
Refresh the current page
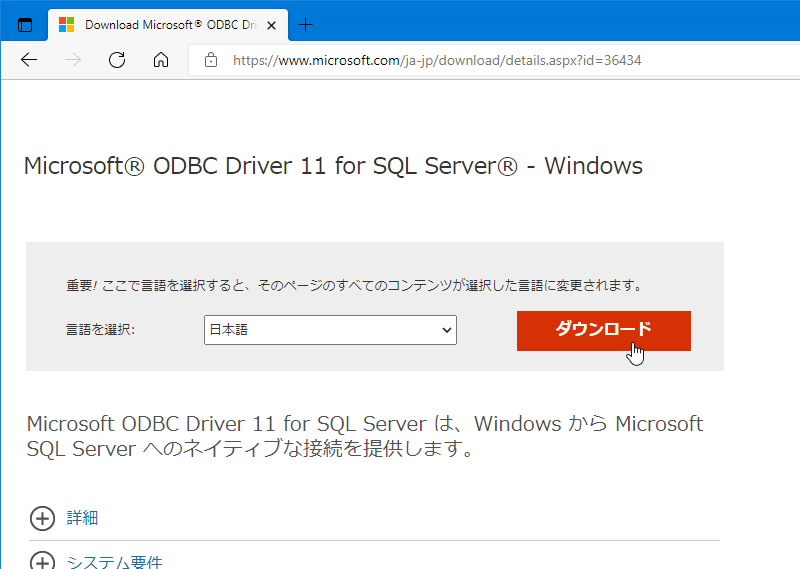tap(117, 60)
